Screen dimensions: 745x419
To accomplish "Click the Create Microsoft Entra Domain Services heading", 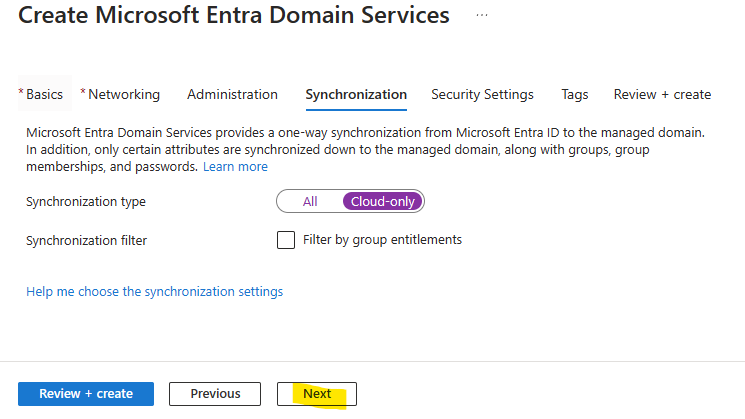I will tap(234, 15).
